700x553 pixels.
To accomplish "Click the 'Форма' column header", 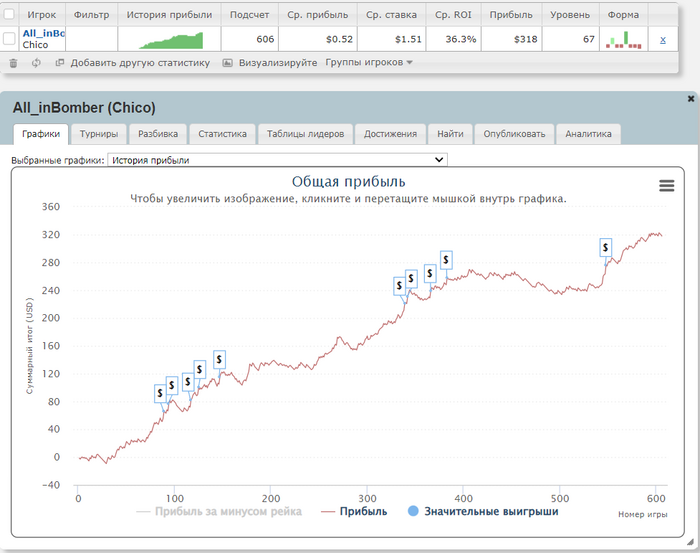I will (x=623, y=15).
